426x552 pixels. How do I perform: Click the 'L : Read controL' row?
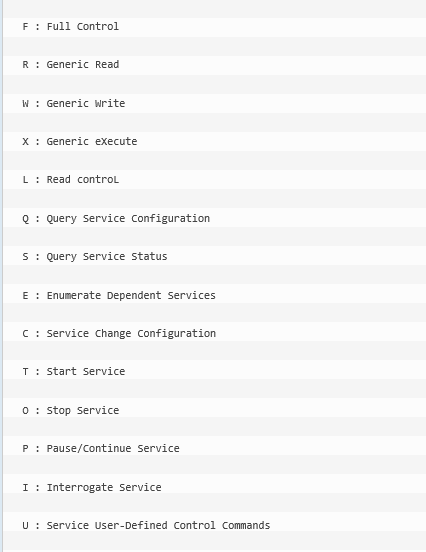[214, 180]
